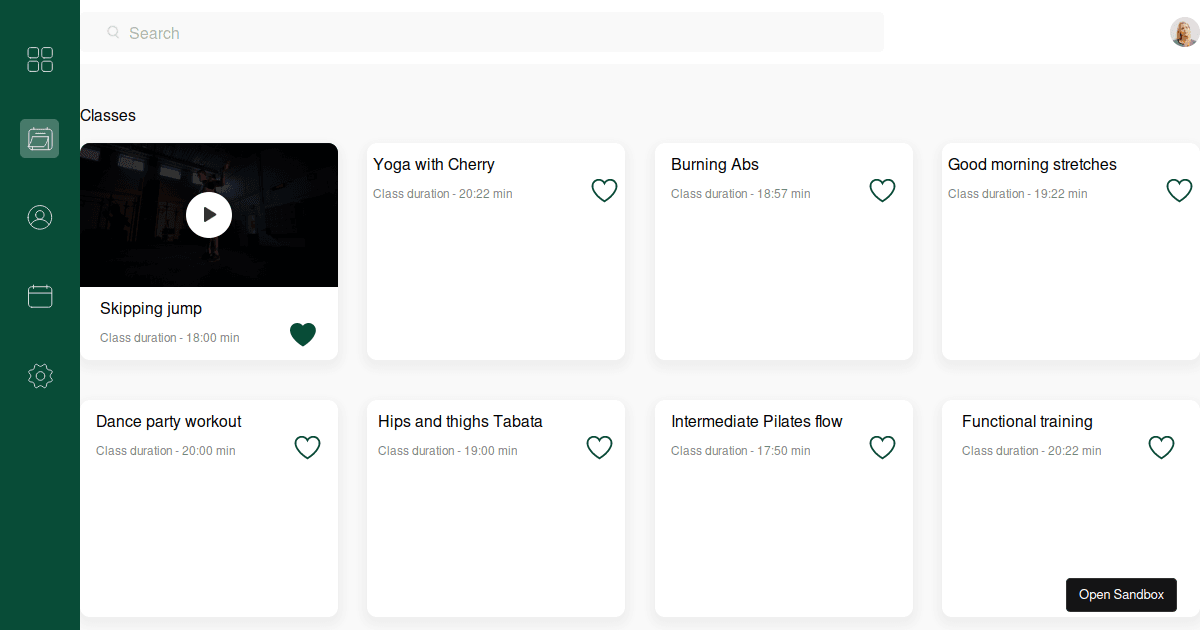Favorite the Yoga with Cherry class
Image resolution: width=1200 pixels, height=630 pixels.
pyautogui.click(x=604, y=190)
